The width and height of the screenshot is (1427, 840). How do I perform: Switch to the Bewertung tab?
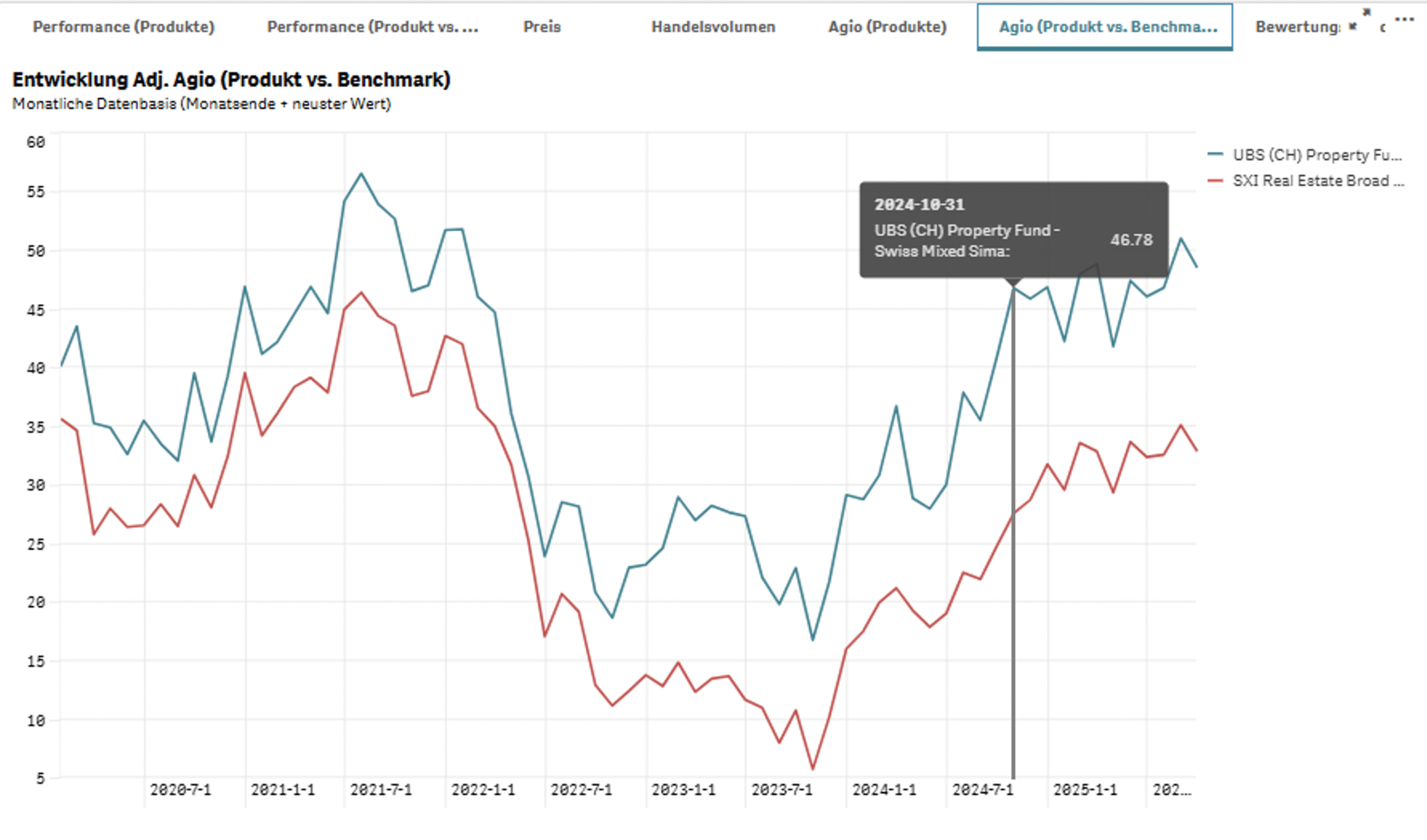coord(1297,27)
